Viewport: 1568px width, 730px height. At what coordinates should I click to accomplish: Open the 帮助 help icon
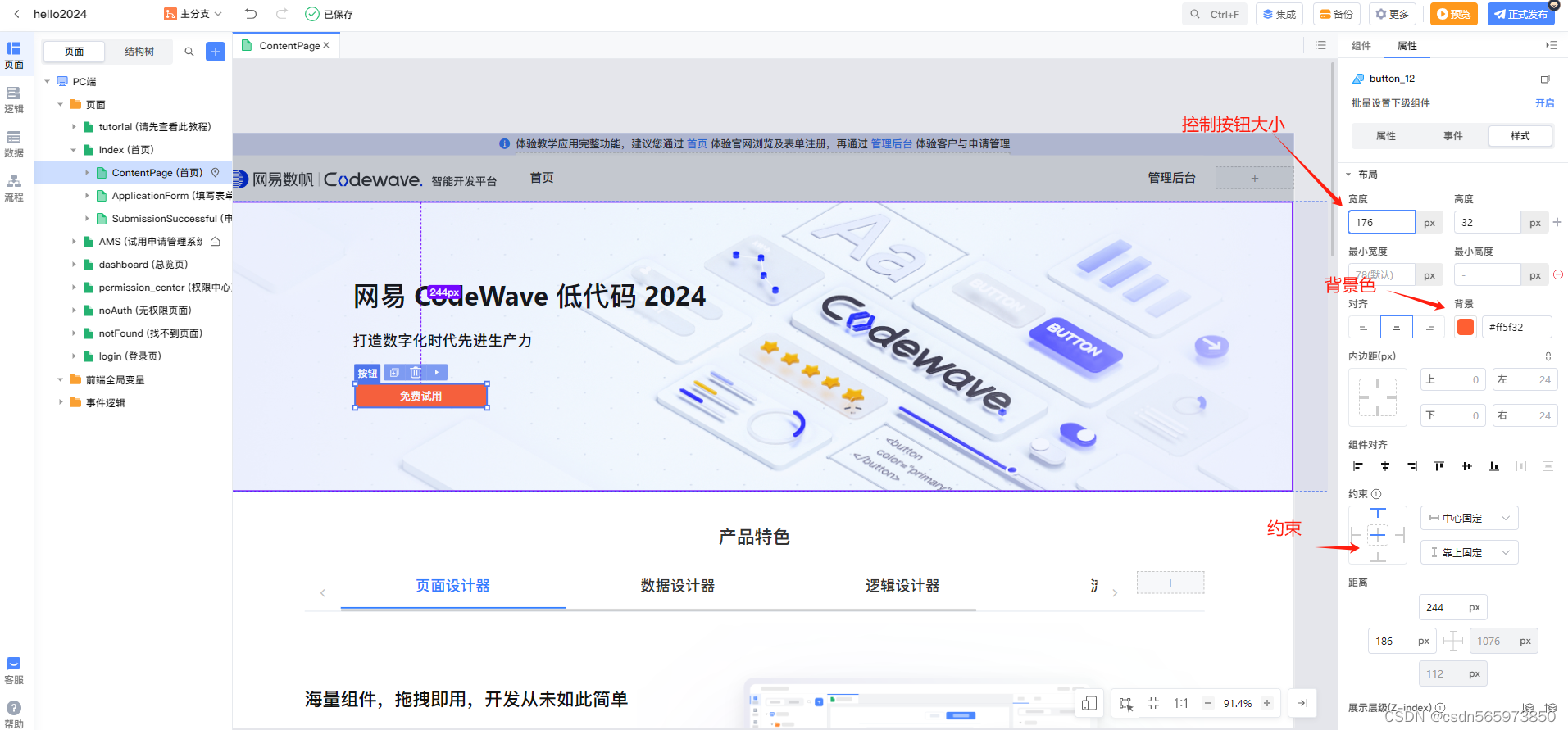[14, 713]
